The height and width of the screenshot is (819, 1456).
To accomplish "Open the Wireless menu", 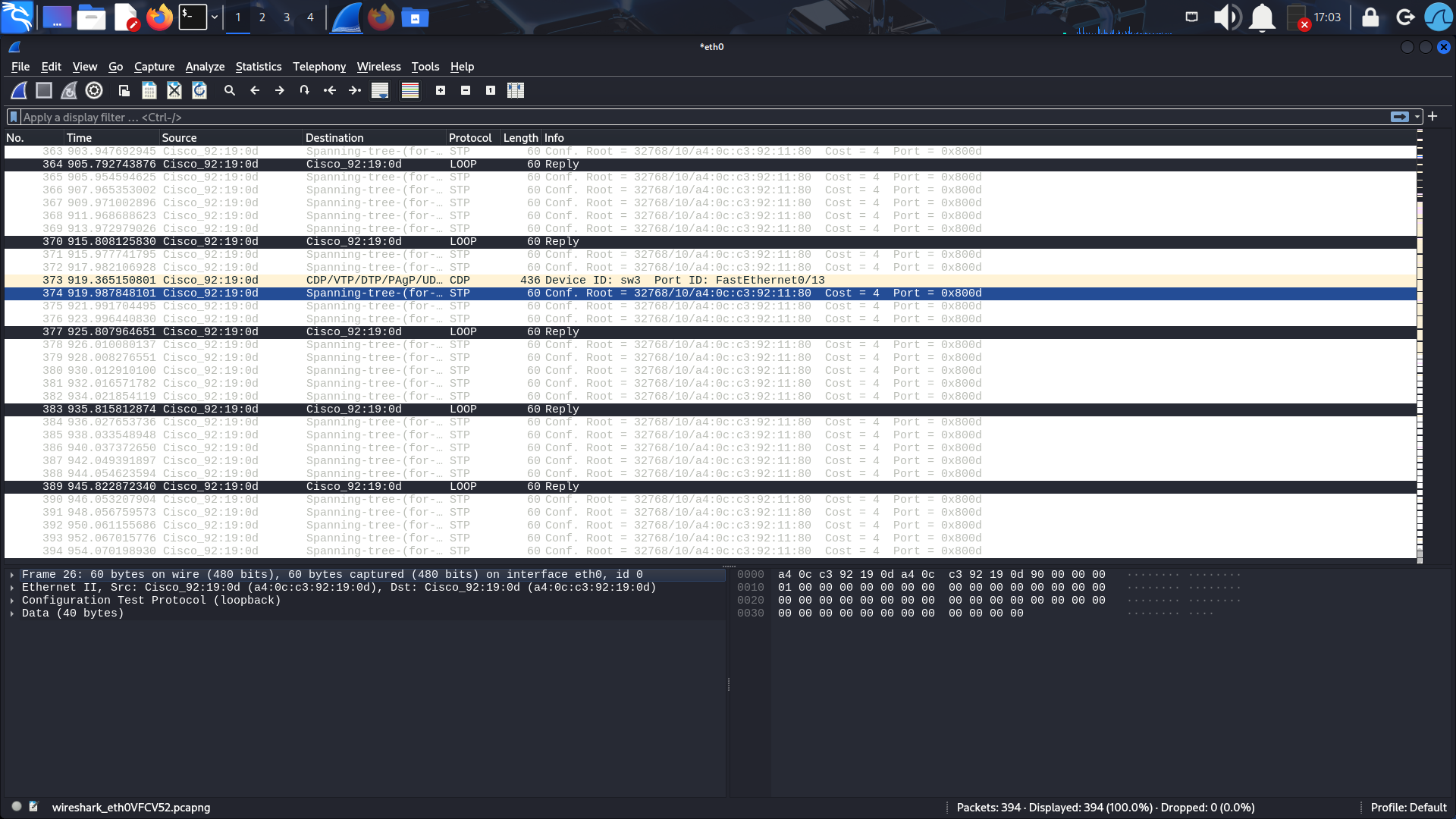I will [x=378, y=67].
